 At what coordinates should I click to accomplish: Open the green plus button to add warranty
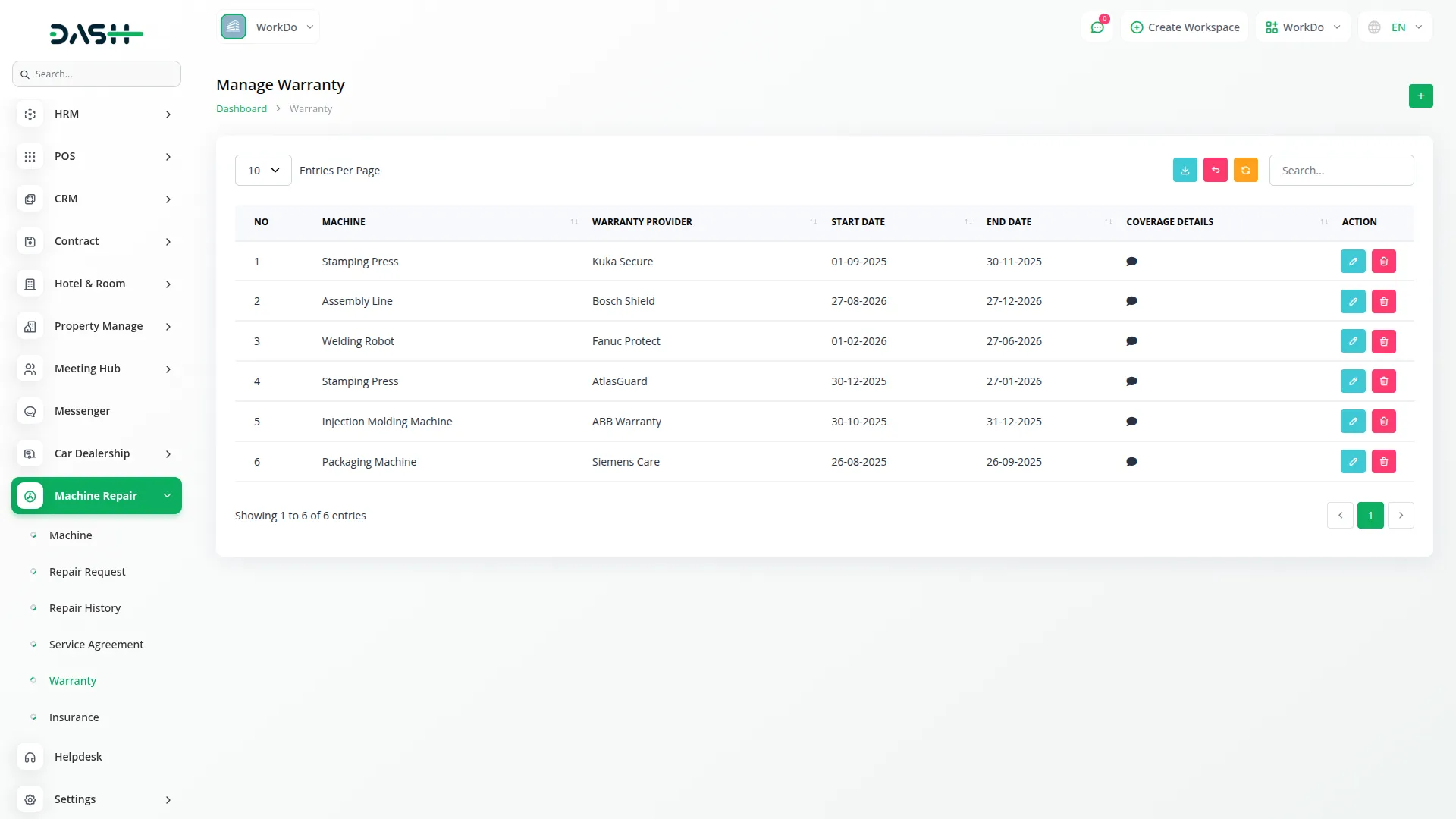pyautogui.click(x=1421, y=96)
